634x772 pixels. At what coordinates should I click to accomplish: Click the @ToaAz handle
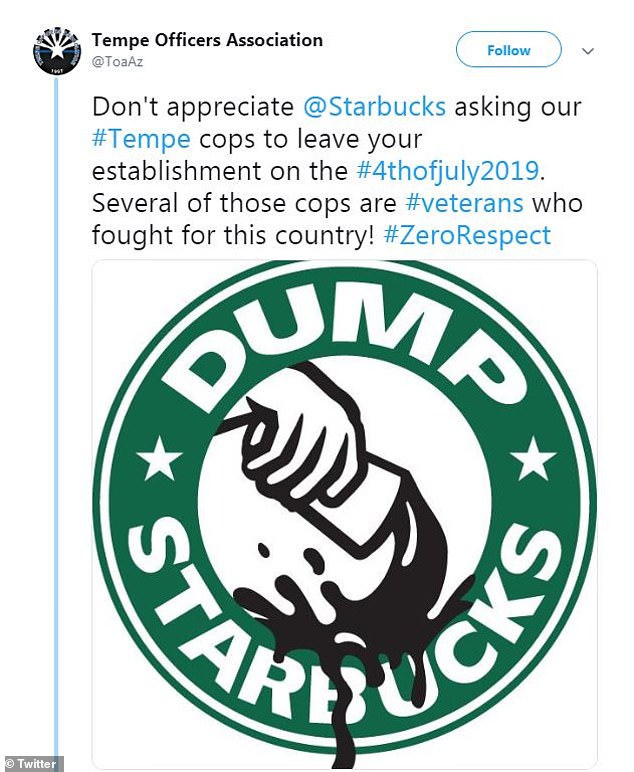[x=119, y=61]
